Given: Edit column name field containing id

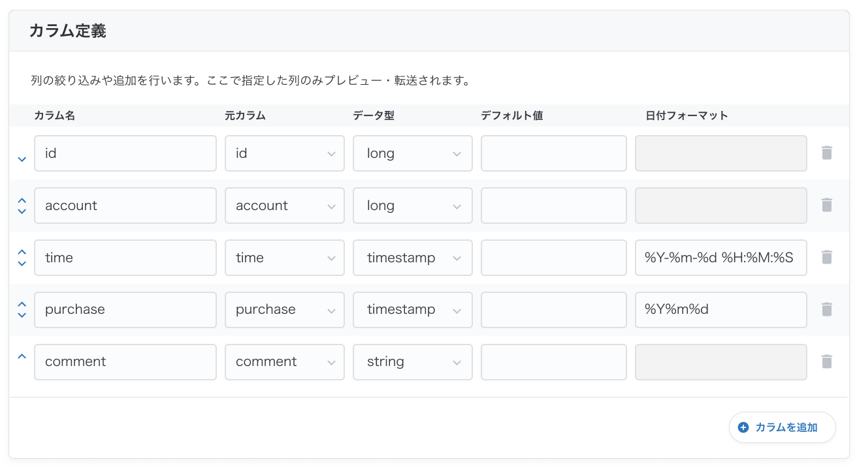Looking at the screenshot, I should coord(125,154).
